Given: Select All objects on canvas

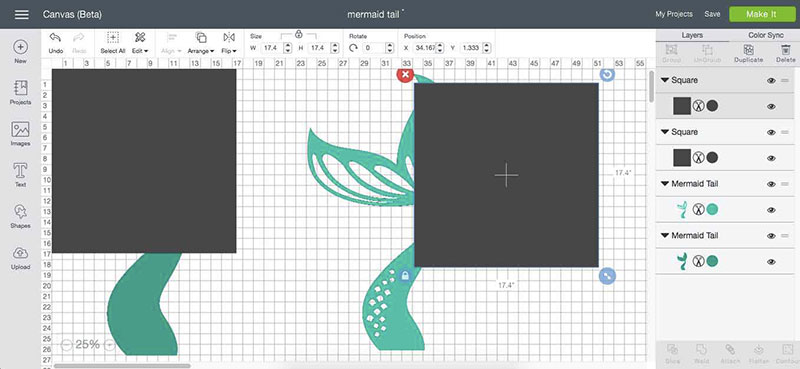Looking at the screenshot, I should [113, 43].
